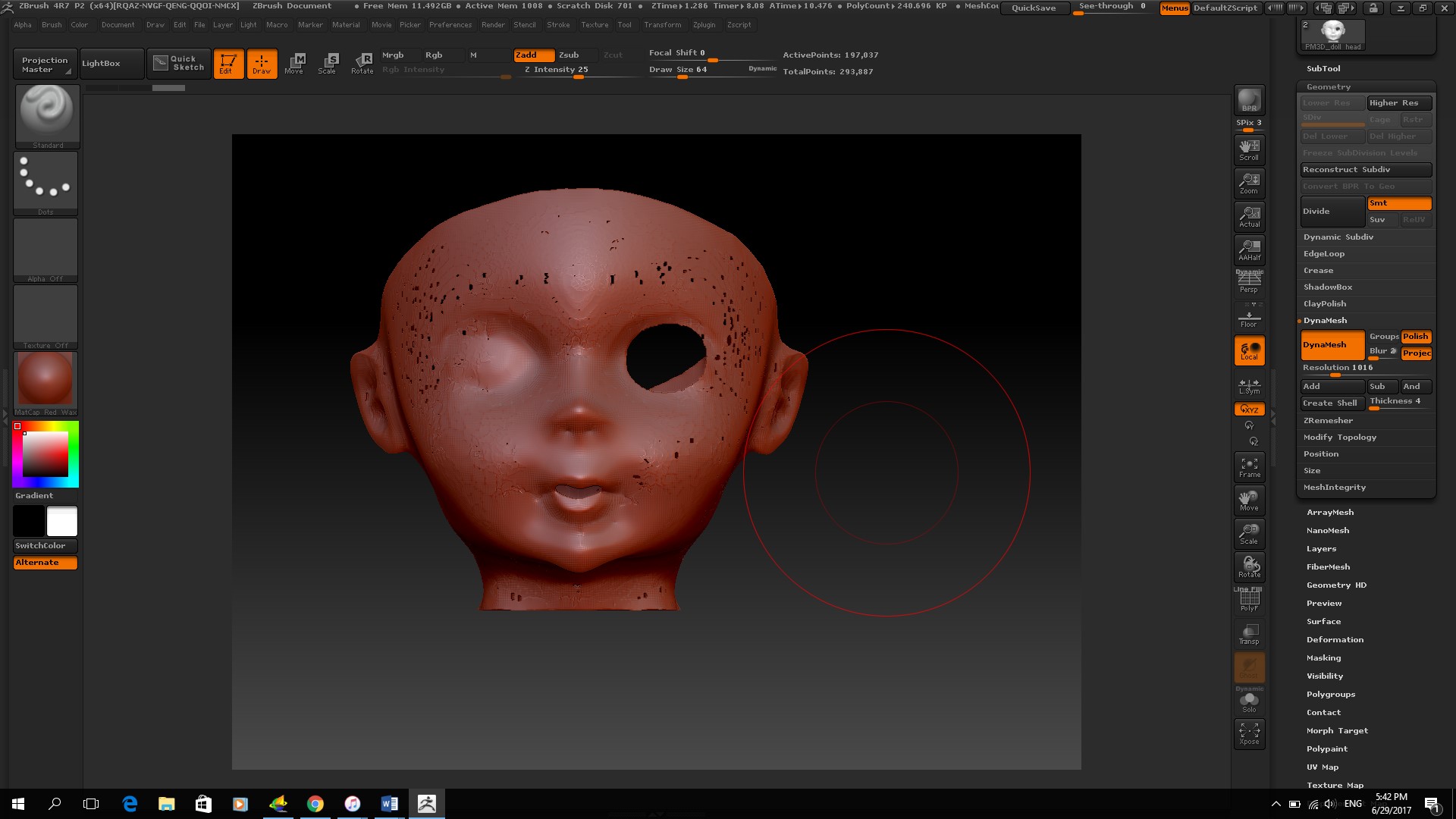The width and height of the screenshot is (1456, 819).
Task: Click the AAHalf view icon
Action: (x=1249, y=249)
